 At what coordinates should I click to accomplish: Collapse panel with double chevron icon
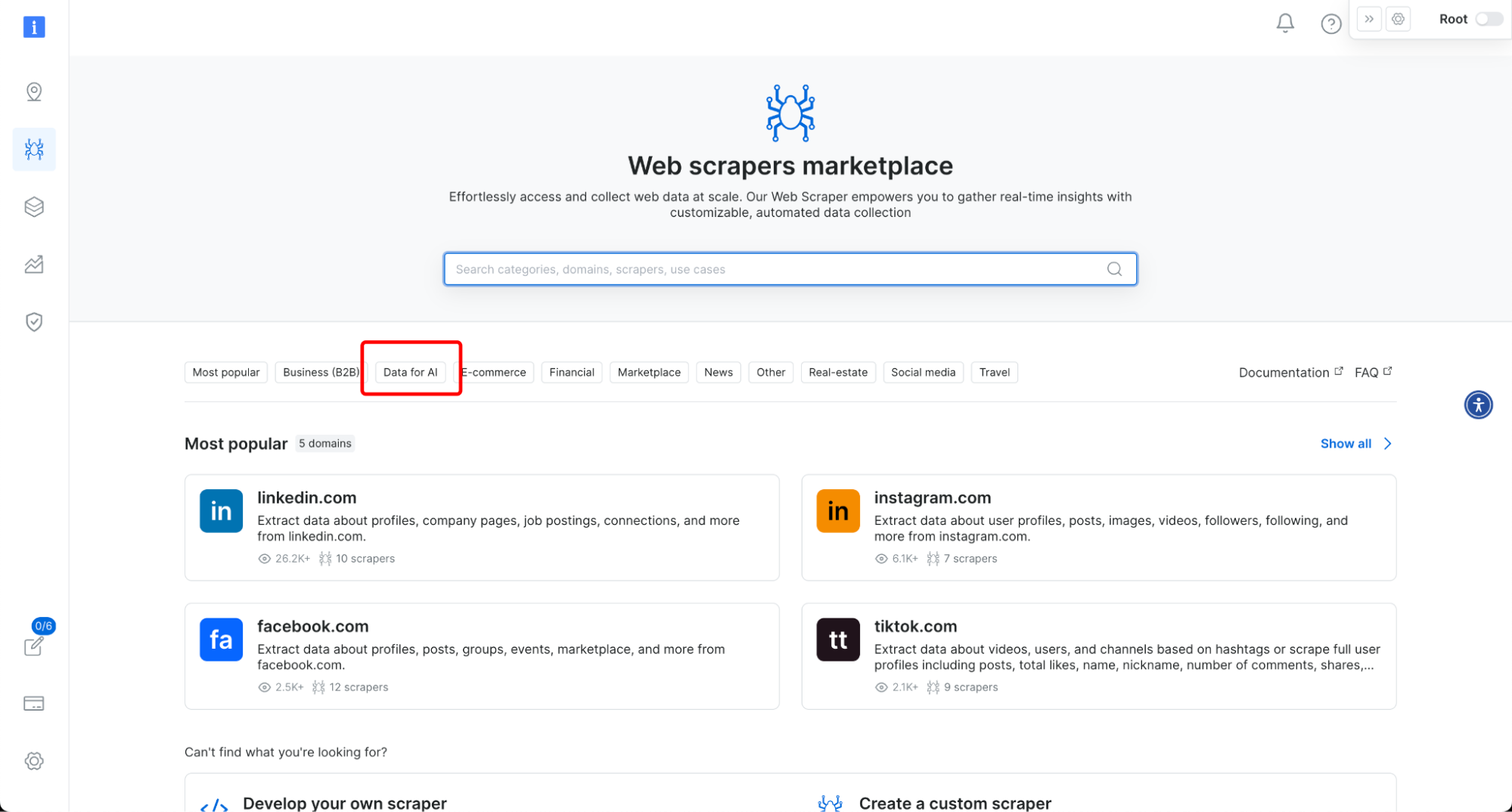(1369, 19)
